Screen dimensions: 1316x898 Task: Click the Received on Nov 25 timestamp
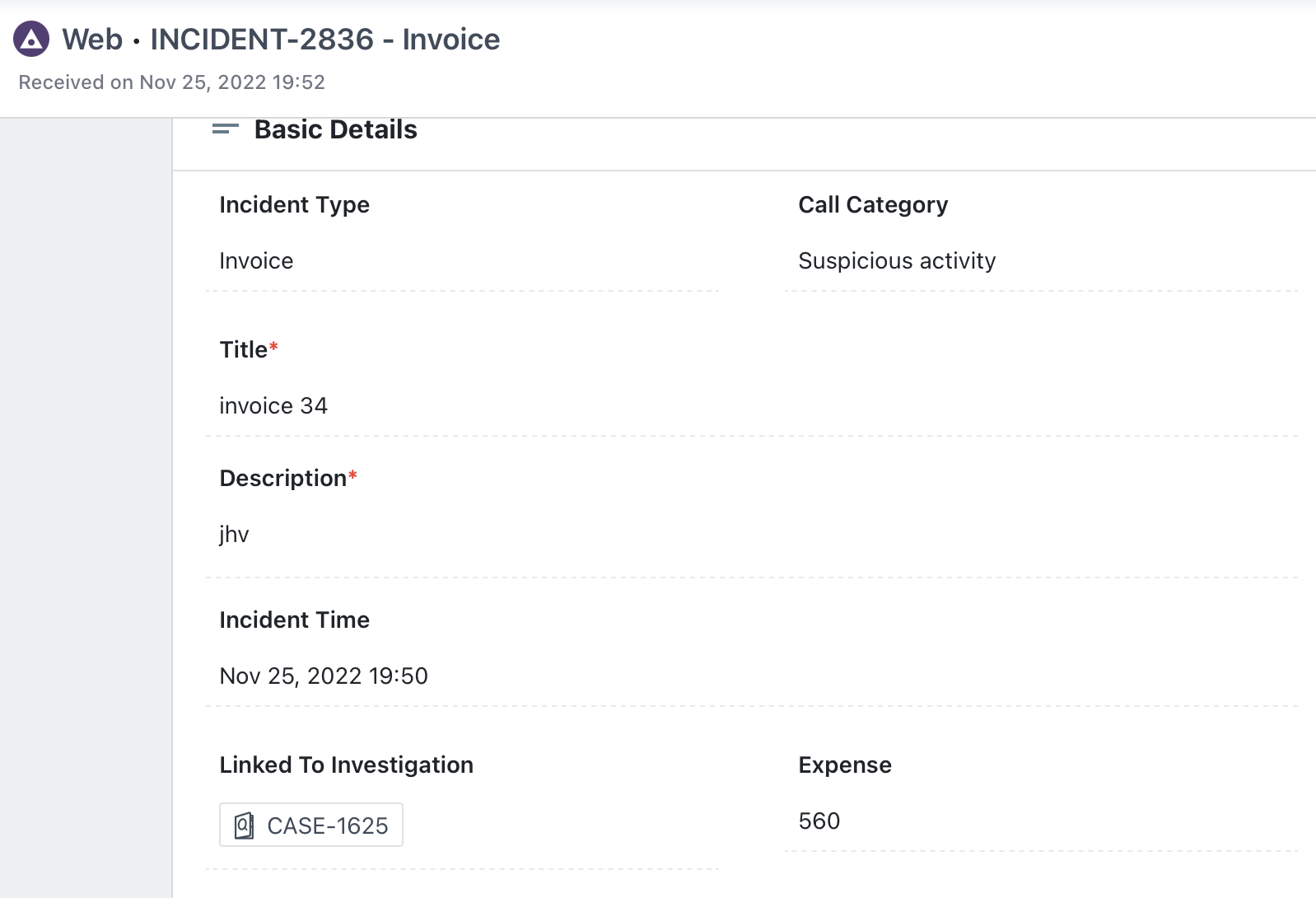(x=172, y=82)
